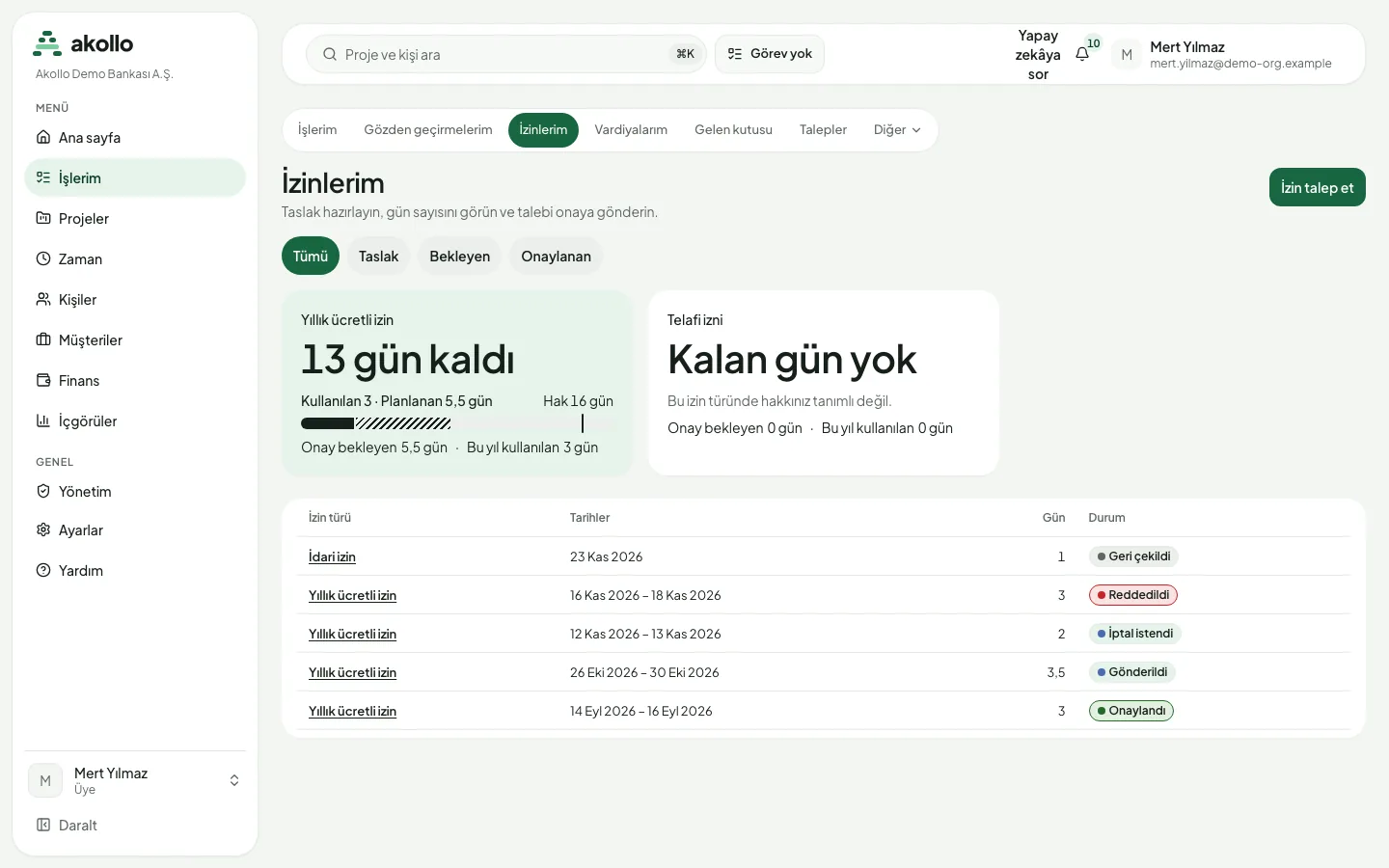Viewport: 1389px width, 868px height.
Task: Expand the Diğer tab dropdown
Action: pyautogui.click(x=897, y=130)
